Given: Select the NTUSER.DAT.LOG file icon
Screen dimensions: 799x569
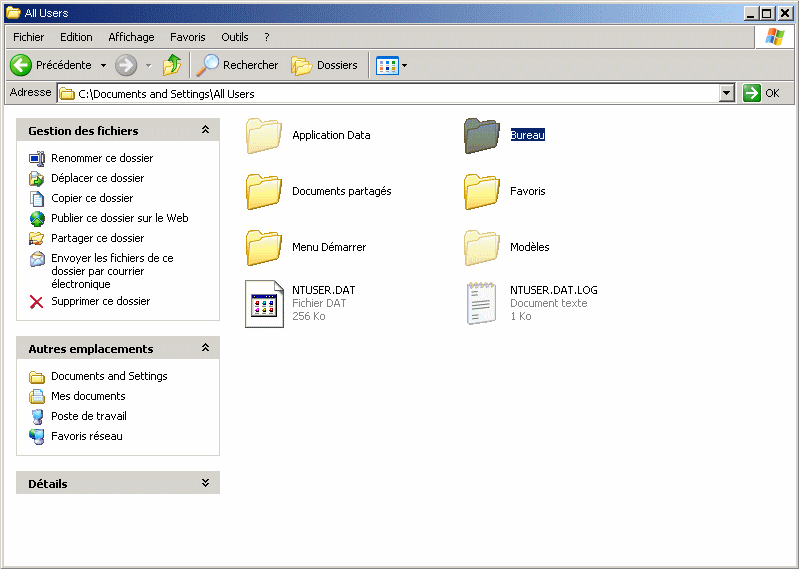Looking at the screenshot, I should (482, 304).
